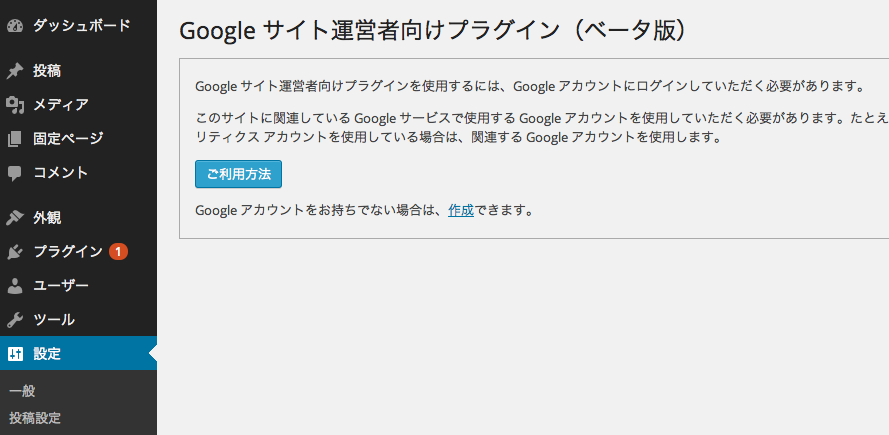889x435 pixels.
Task: Click the sliders icon beside 設定
Action: tap(15, 354)
